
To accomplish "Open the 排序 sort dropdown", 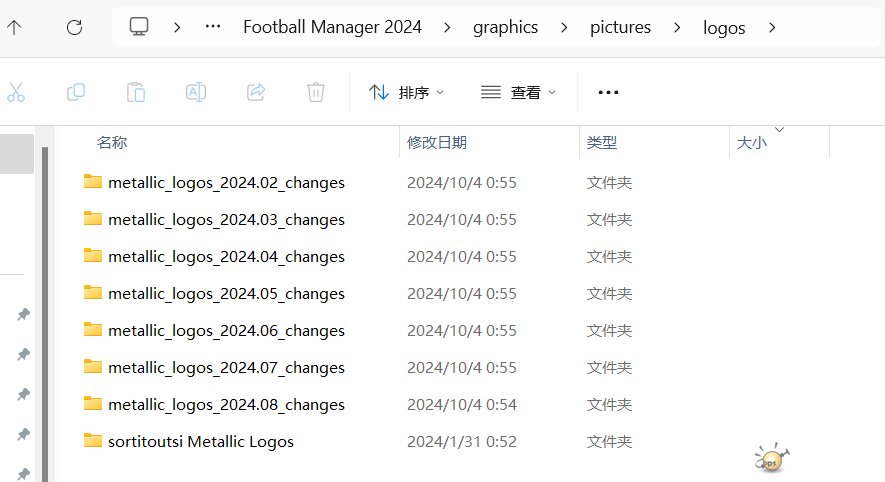I will (406, 92).
